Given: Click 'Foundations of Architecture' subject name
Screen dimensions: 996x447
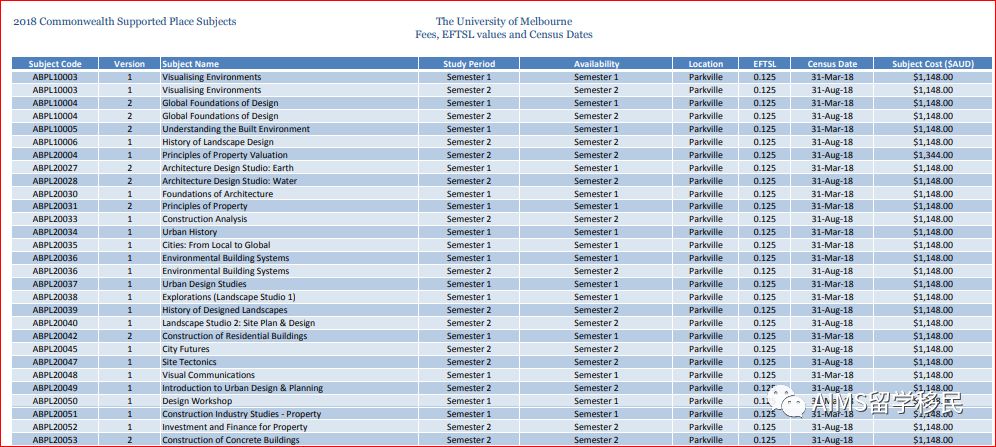Looking at the screenshot, I should tap(217, 194).
